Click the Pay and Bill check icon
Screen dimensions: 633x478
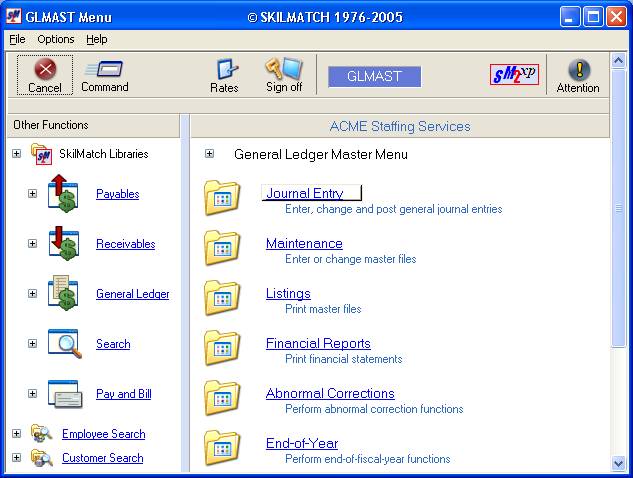coord(65,394)
